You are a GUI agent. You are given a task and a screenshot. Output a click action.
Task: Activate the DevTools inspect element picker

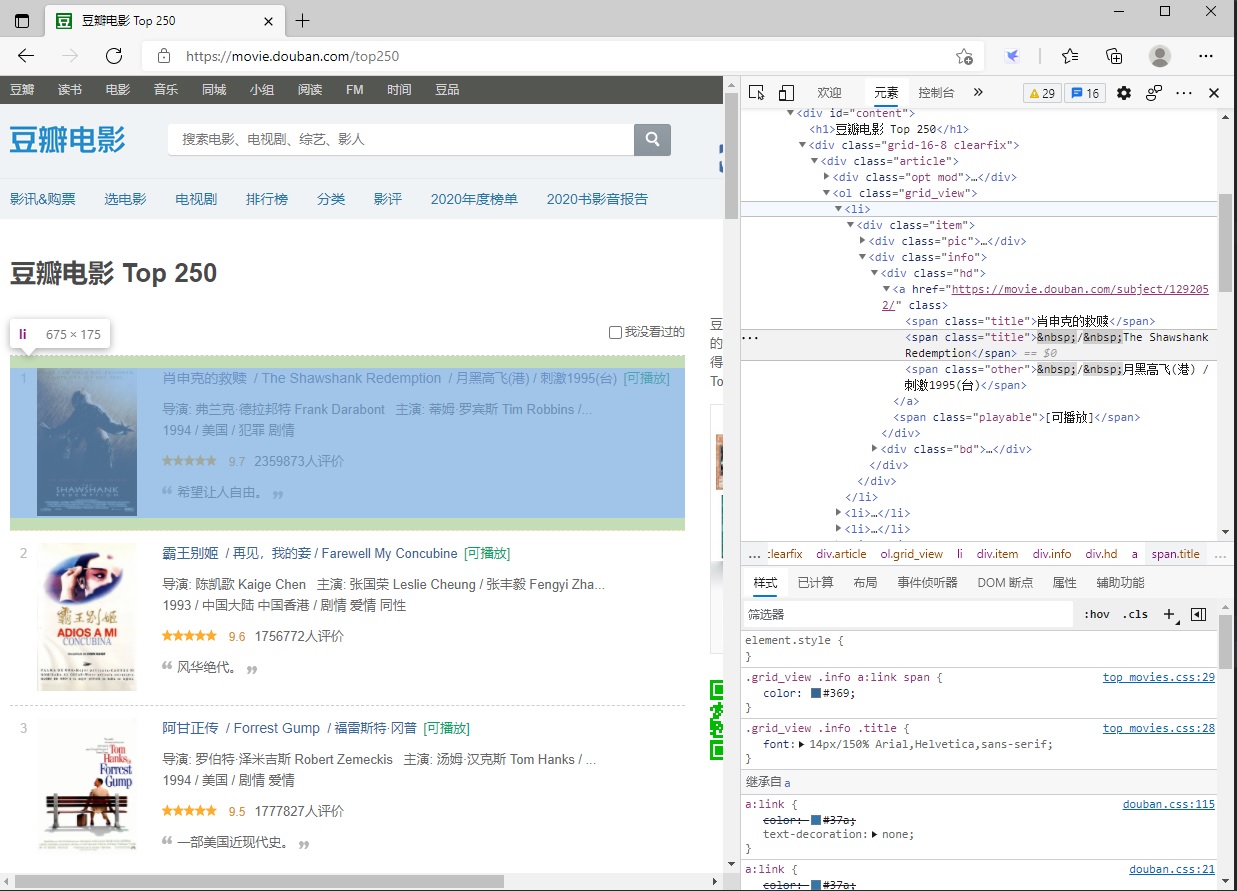pyautogui.click(x=757, y=93)
